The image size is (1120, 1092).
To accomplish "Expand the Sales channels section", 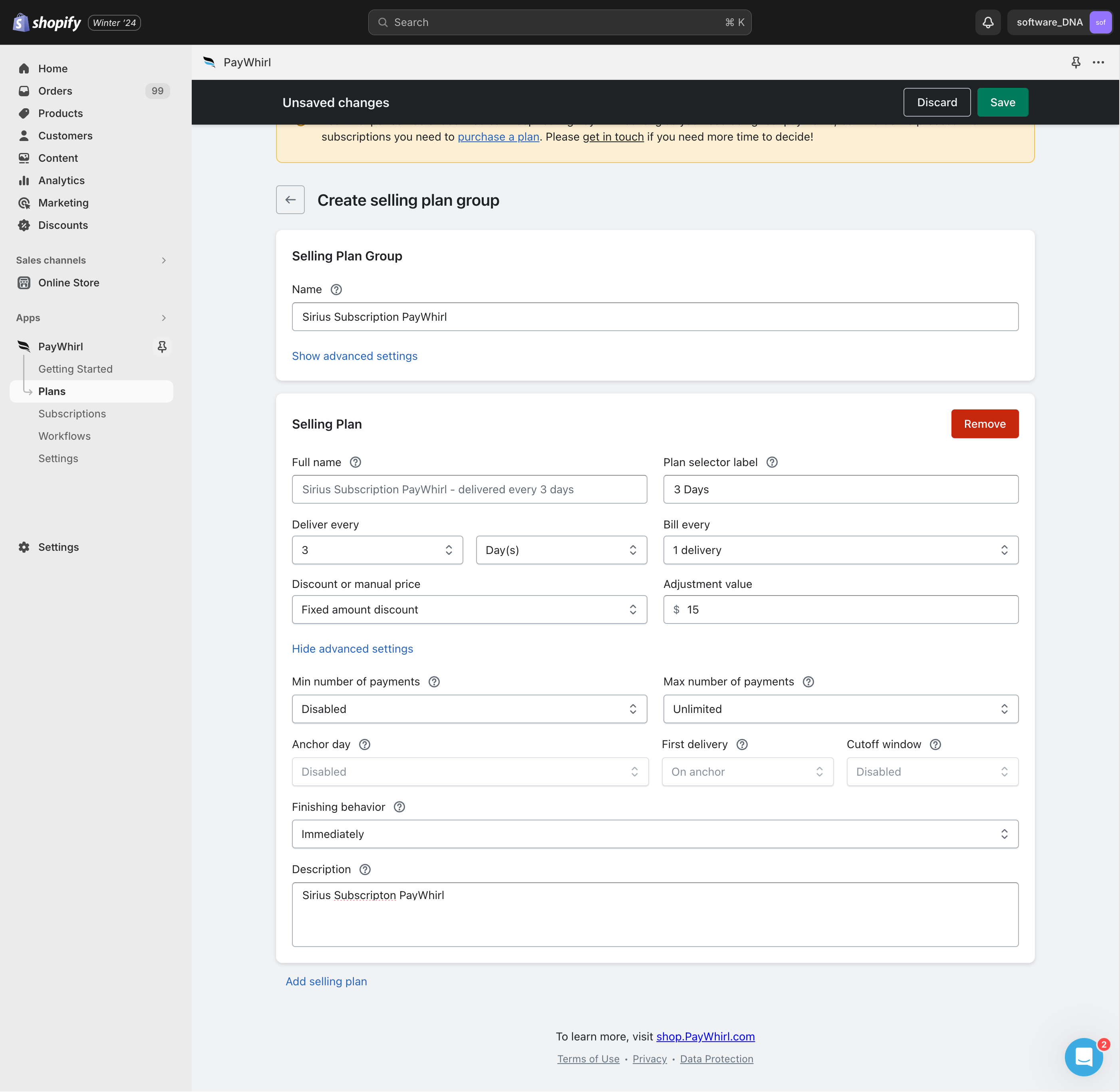I will click(164, 260).
